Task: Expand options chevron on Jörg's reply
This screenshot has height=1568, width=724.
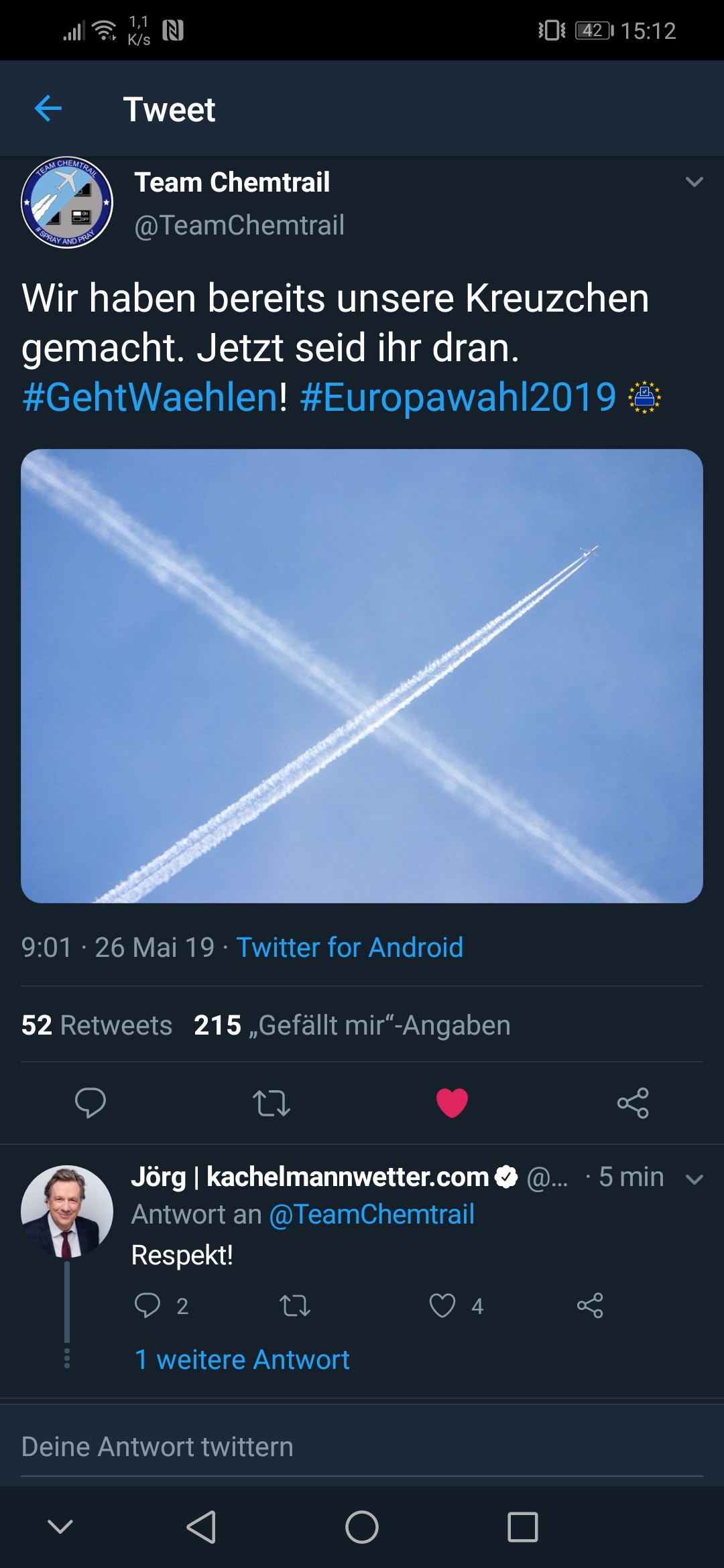Action: coord(695,1179)
